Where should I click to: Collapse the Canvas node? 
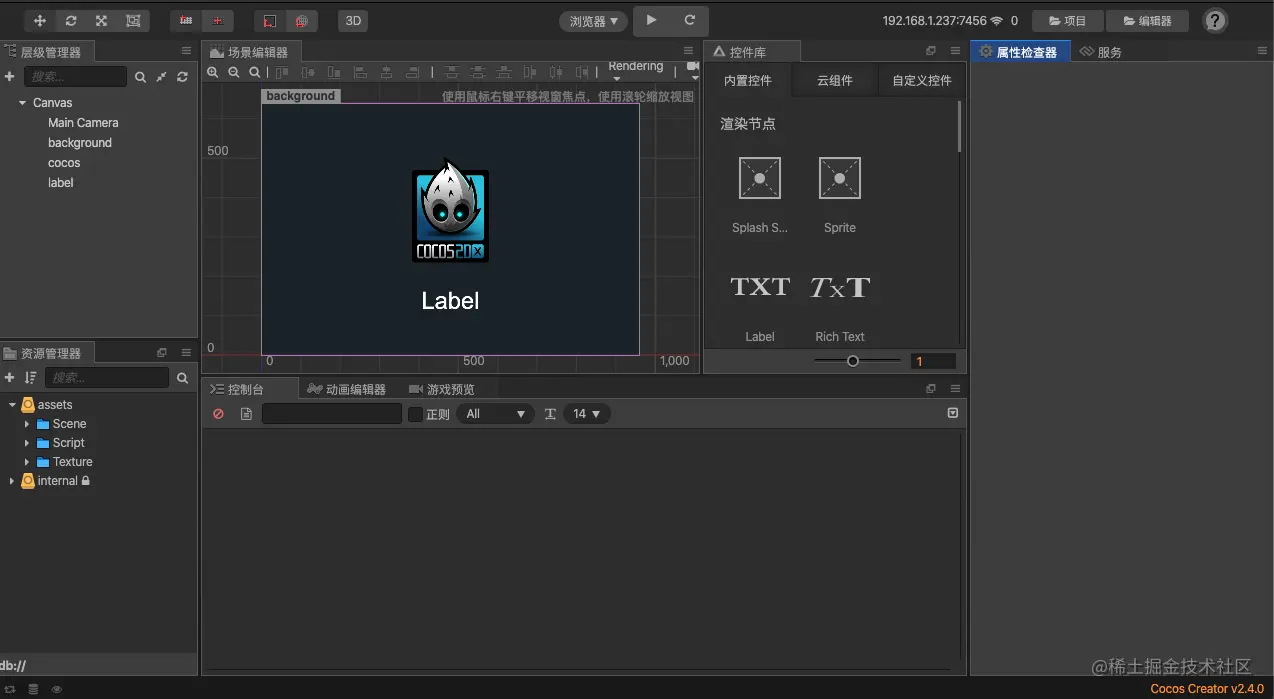[x=22, y=103]
